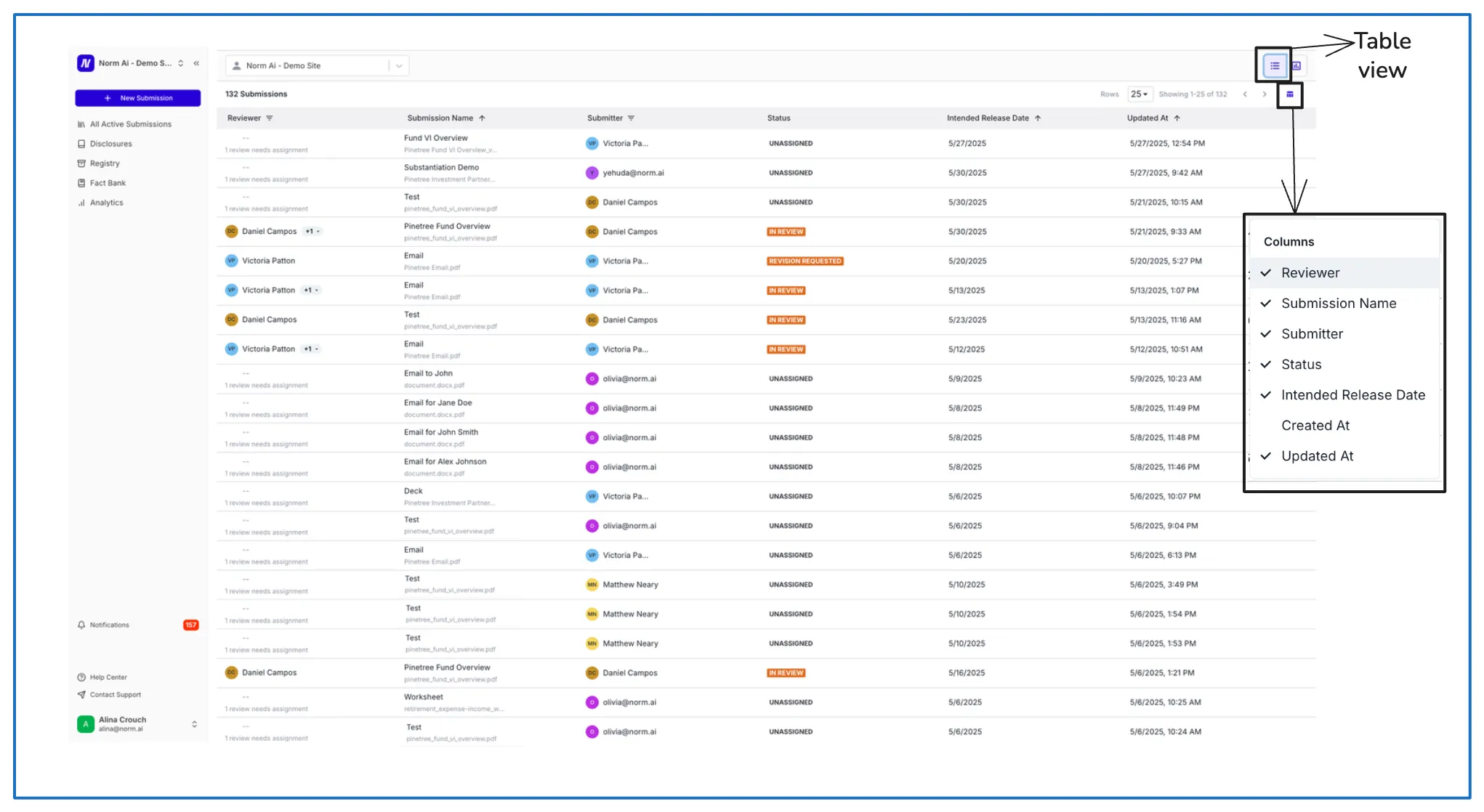This screenshot has height=812, width=1484.
Task: Open the Substantiation Demo submission
Action: coord(441,168)
